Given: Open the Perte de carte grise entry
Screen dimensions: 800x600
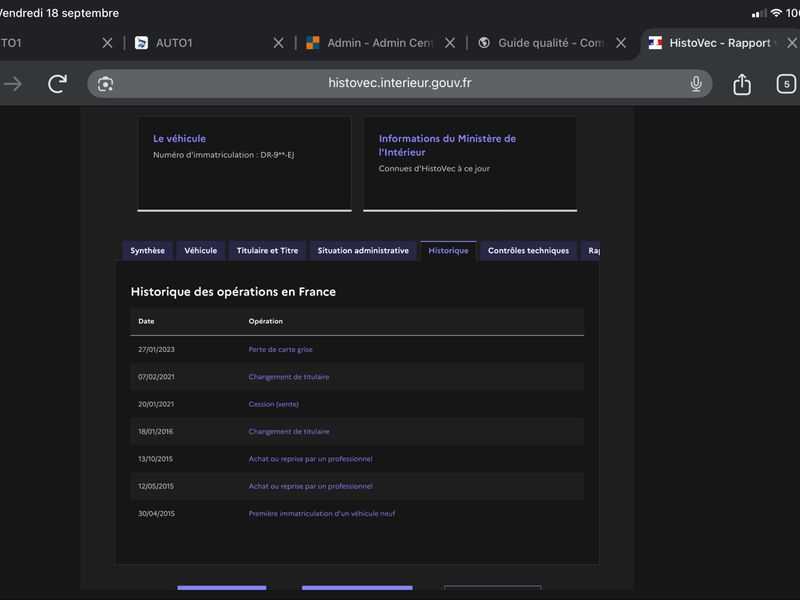Looking at the screenshot, I should click(x=280, y=349).
